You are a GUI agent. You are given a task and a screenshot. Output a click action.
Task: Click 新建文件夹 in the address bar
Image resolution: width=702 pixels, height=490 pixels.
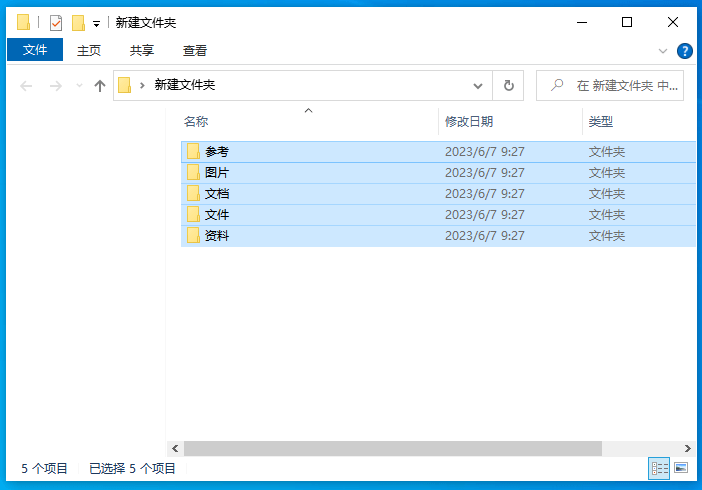(x=185, y=85)
